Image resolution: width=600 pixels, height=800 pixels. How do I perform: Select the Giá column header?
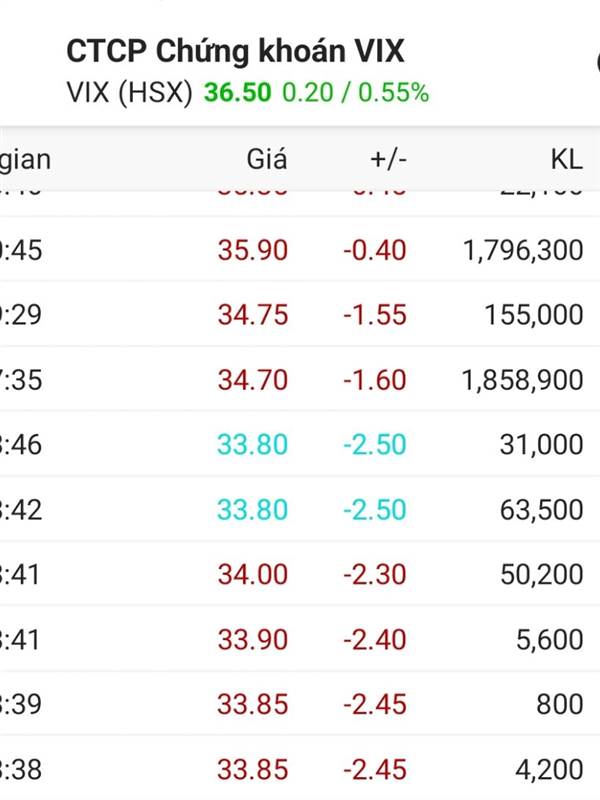click(267, 159)
